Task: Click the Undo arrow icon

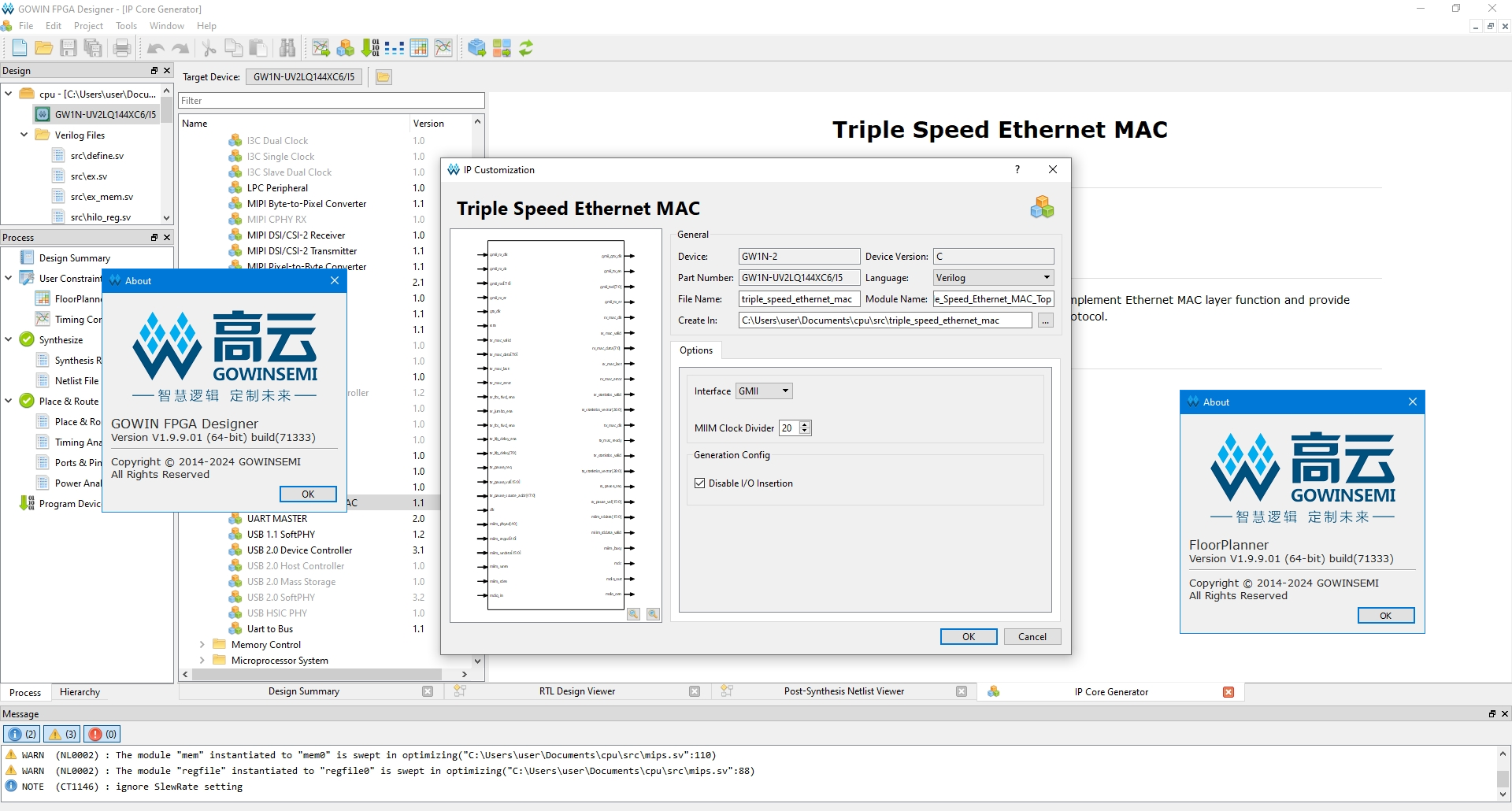Action: click(156, 48)
